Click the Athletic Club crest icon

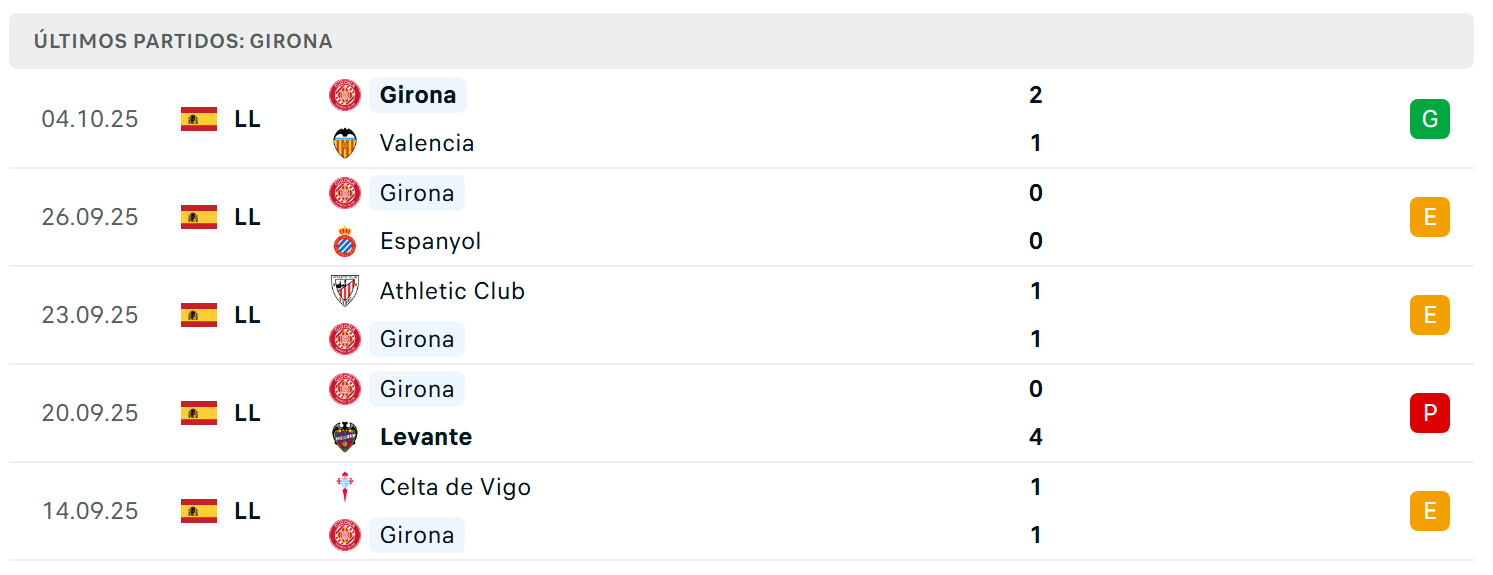tap(345, 291)
